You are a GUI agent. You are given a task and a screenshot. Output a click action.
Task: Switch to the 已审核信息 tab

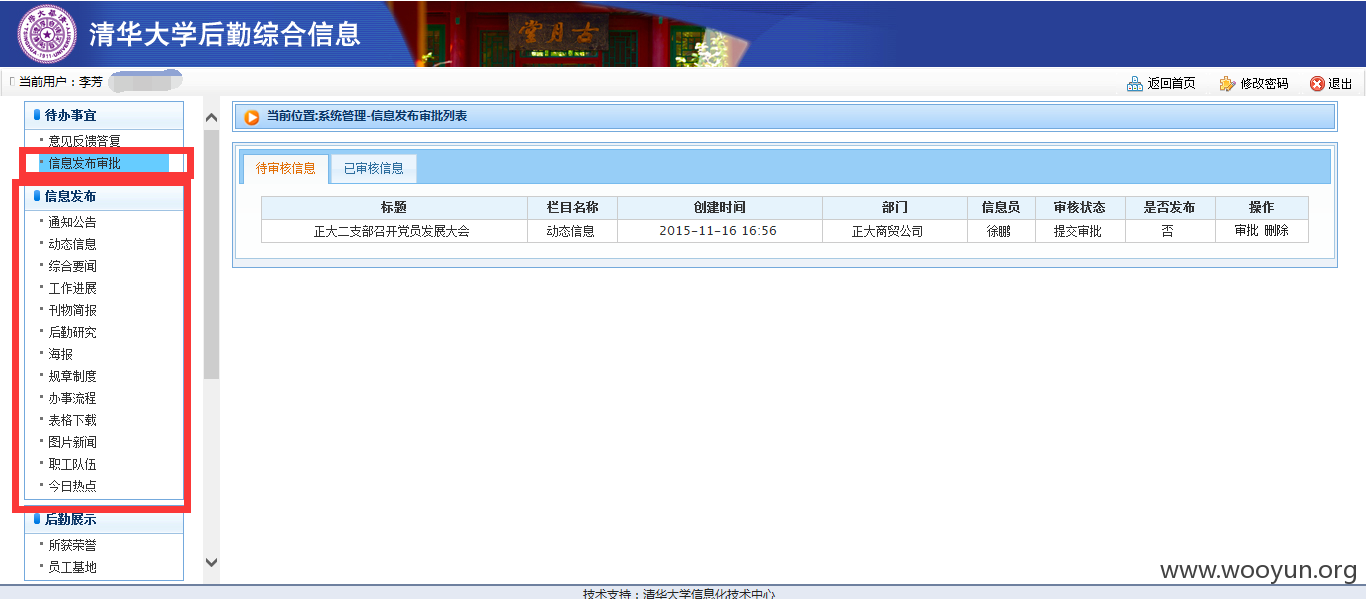(374, 169)
